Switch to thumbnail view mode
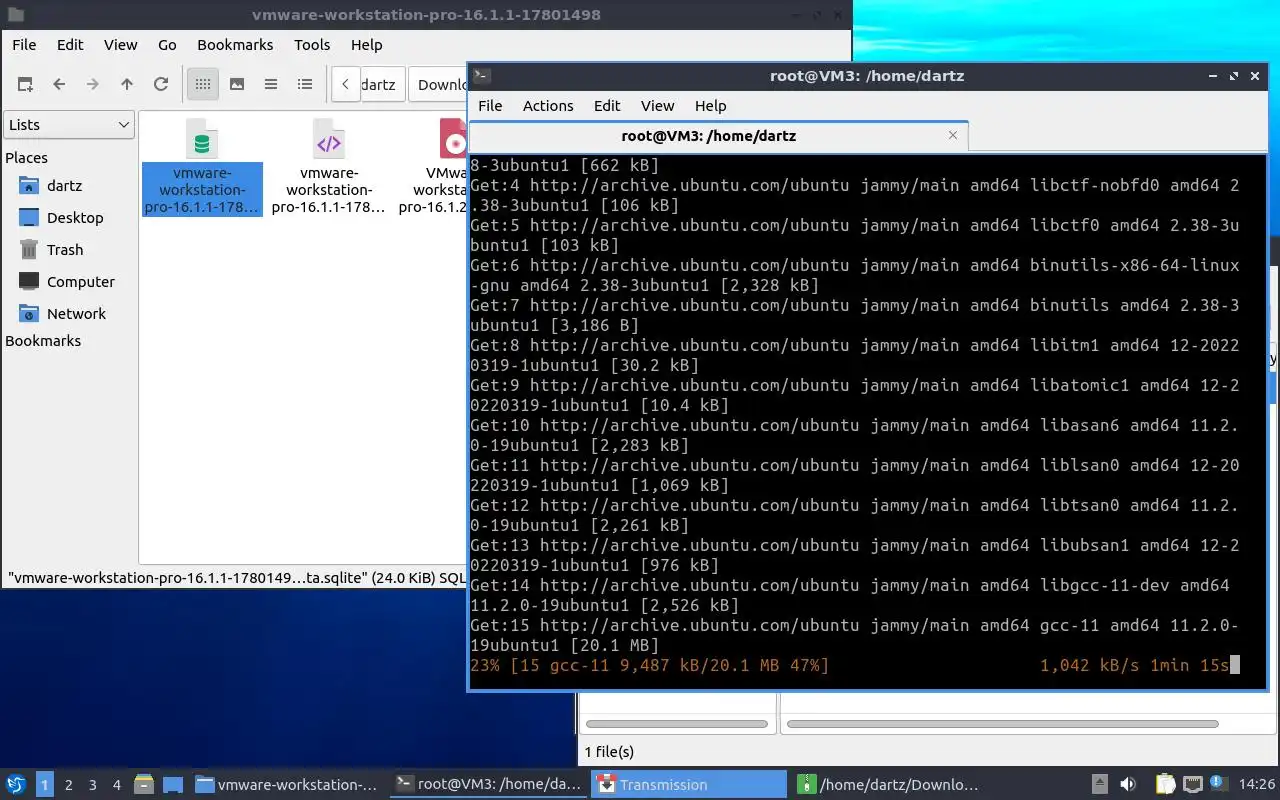The height and width of the screenshot is (800, 1280). pos(237,85)
